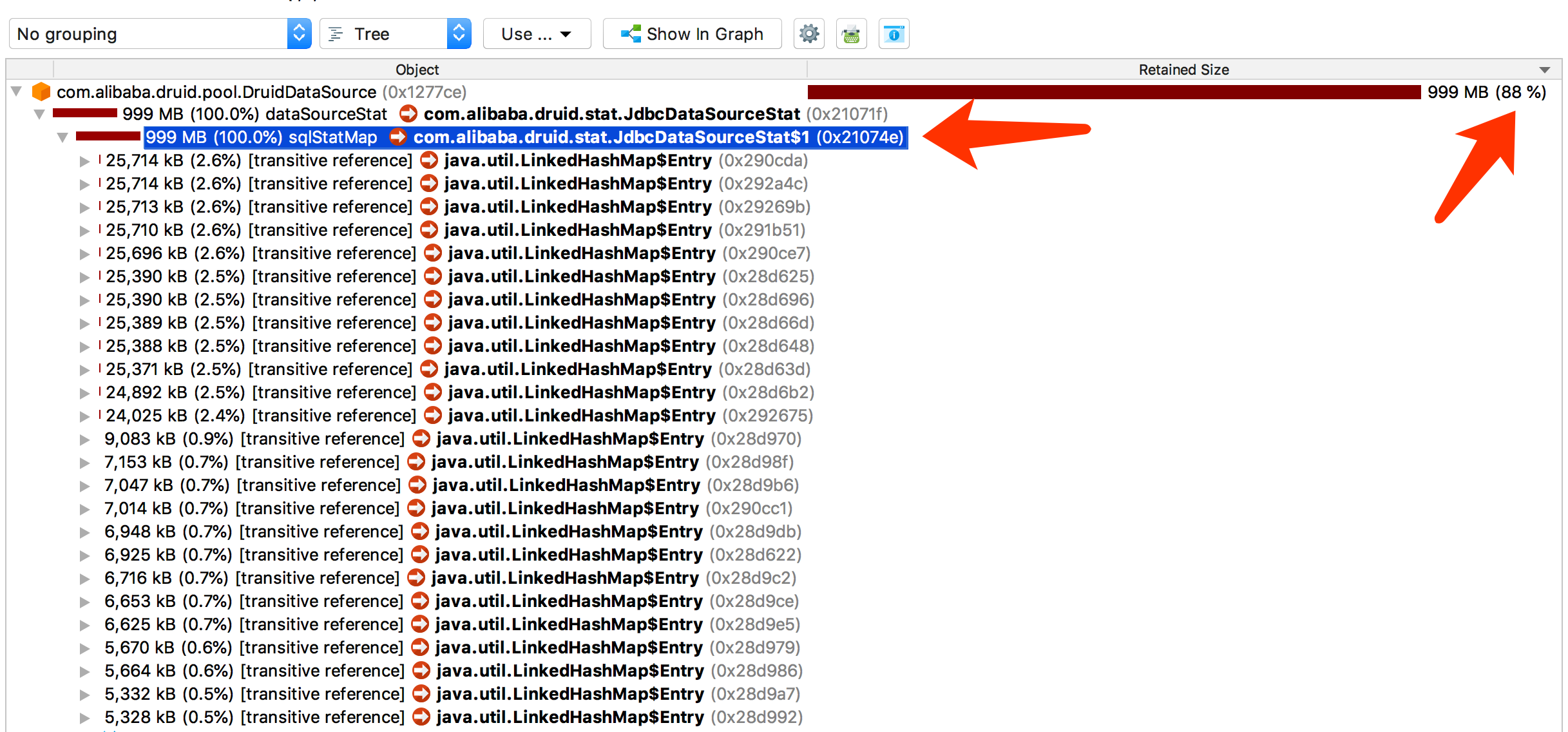This screenshot has height=732, width=1568.
Task: Click reference arrow icon of entry 0x28d9c2
Action: [x=416, y=578]
